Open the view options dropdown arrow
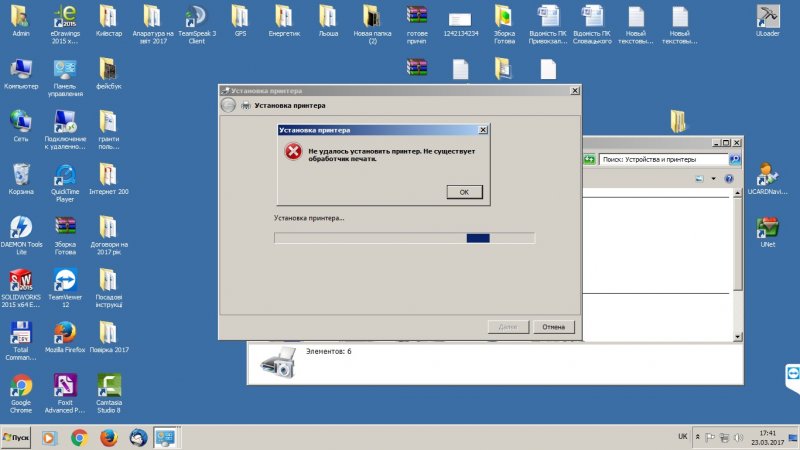 tap(714, 179)
